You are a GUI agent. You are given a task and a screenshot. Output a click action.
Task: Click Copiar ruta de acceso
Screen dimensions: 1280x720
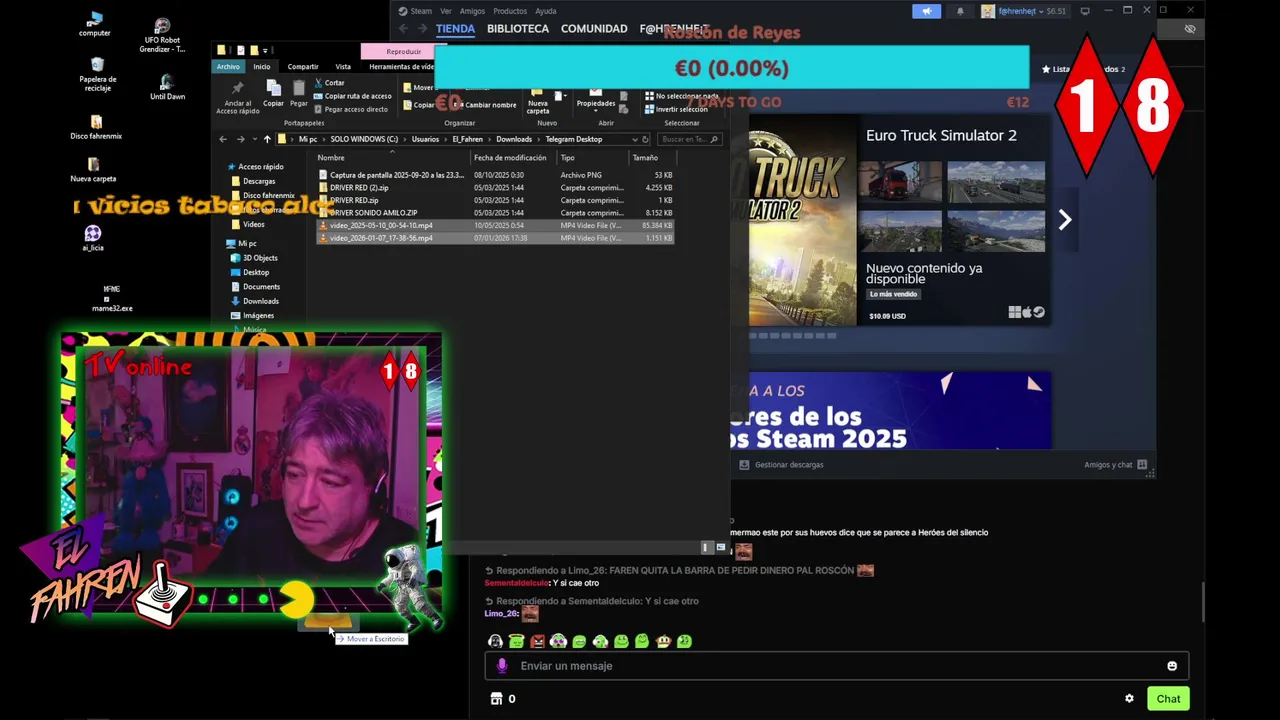tap(353, 96)
